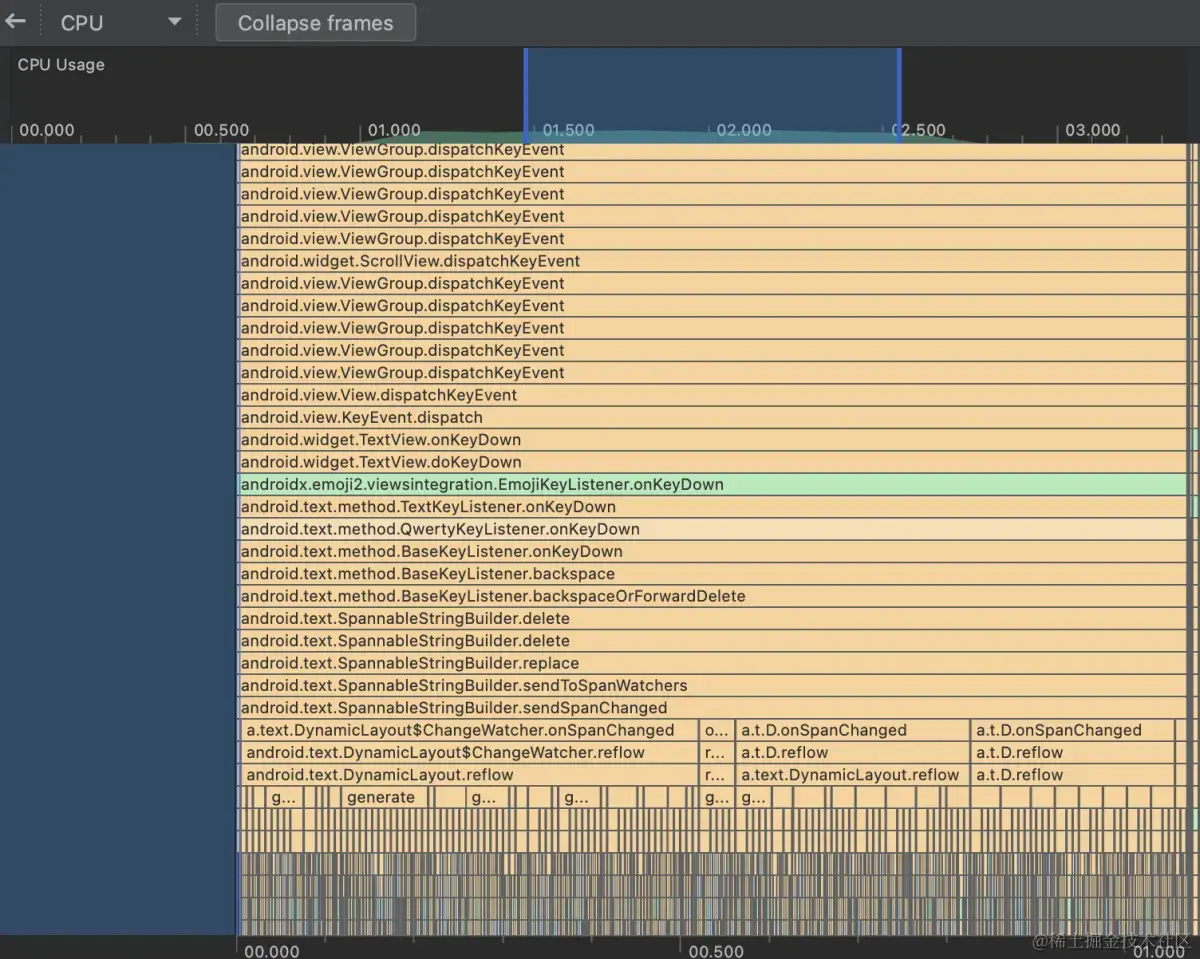Click the 03.000 mark on CPU Usage timeline
The image size is (1200, 959).
(x=1092, y=130)
